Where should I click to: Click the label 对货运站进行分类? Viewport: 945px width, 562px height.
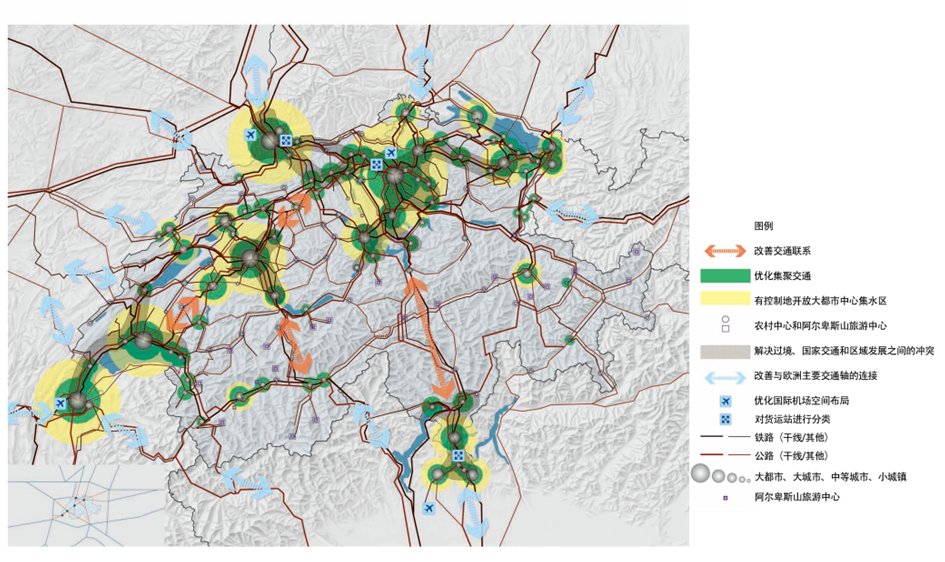pyautogui.click(x=792, y=419)
